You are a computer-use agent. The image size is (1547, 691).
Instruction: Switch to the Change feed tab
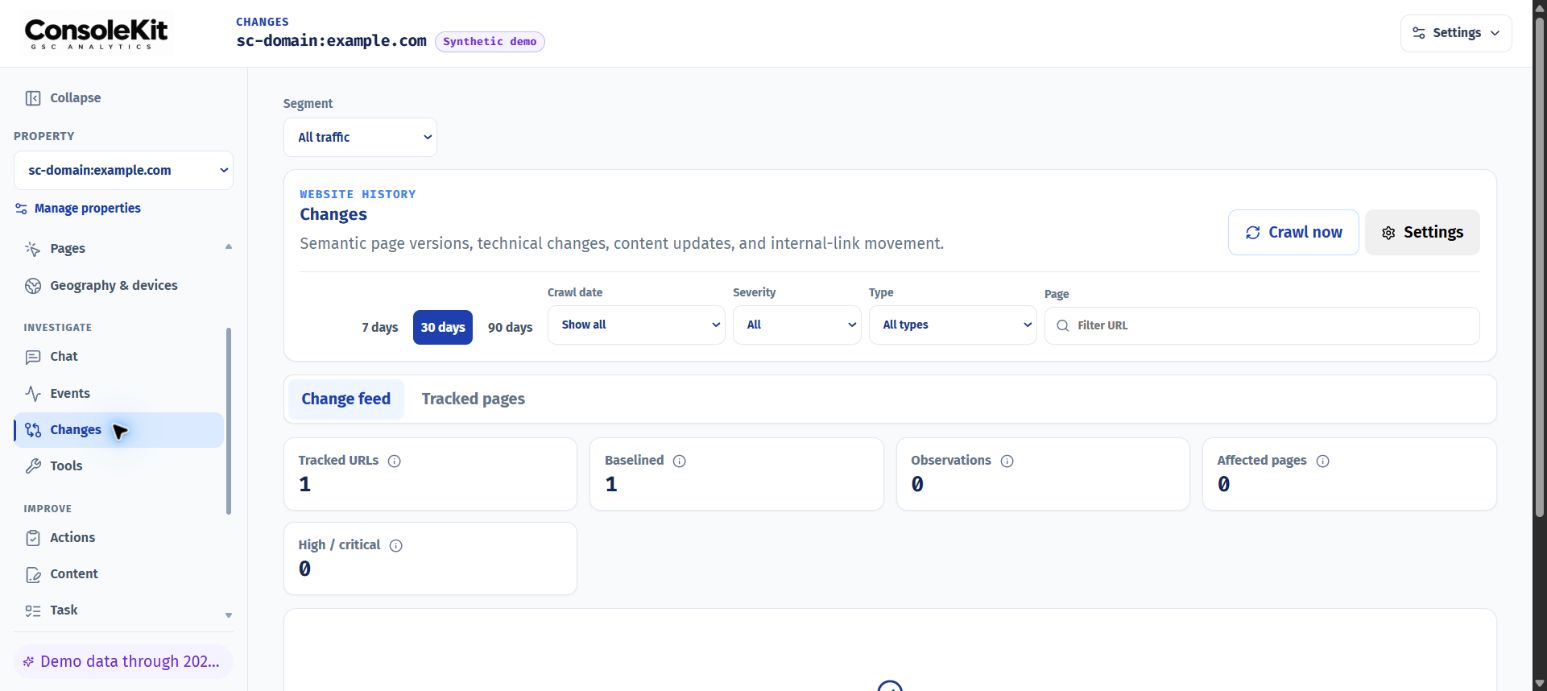click(x=346, y=399)
